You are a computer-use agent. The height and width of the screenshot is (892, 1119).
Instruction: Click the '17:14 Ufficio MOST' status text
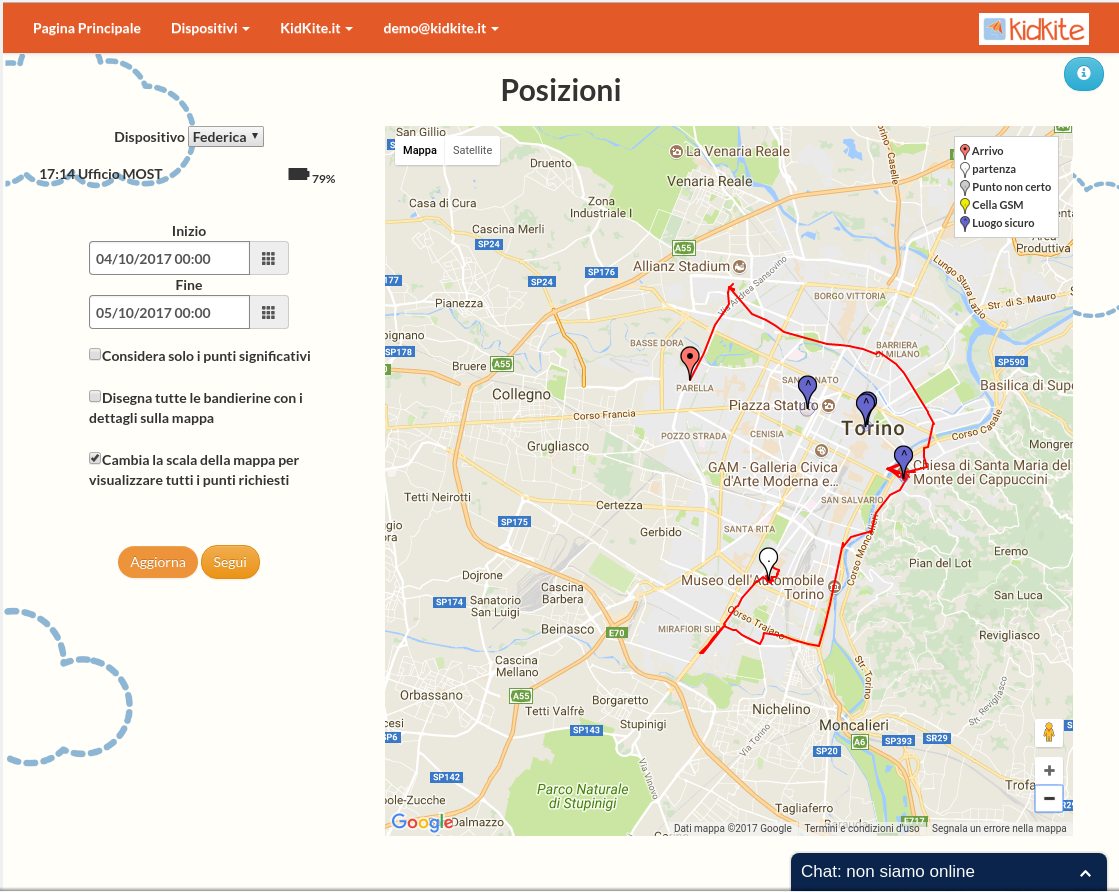point(101,174)
